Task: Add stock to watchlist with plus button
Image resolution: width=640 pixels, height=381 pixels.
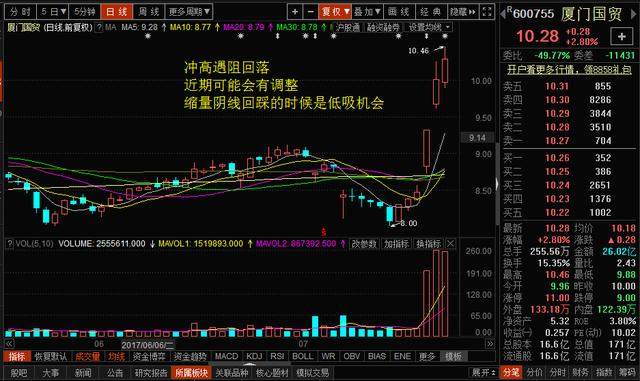Action: [621, 36]
